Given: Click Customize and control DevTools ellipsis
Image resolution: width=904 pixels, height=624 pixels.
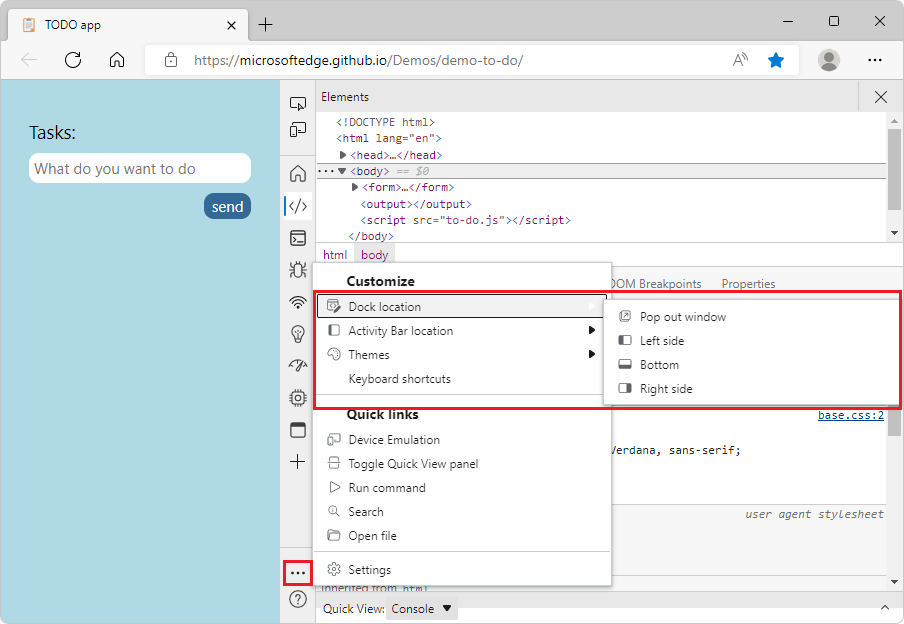Looking at the screenshot, I should click(297, 573).
